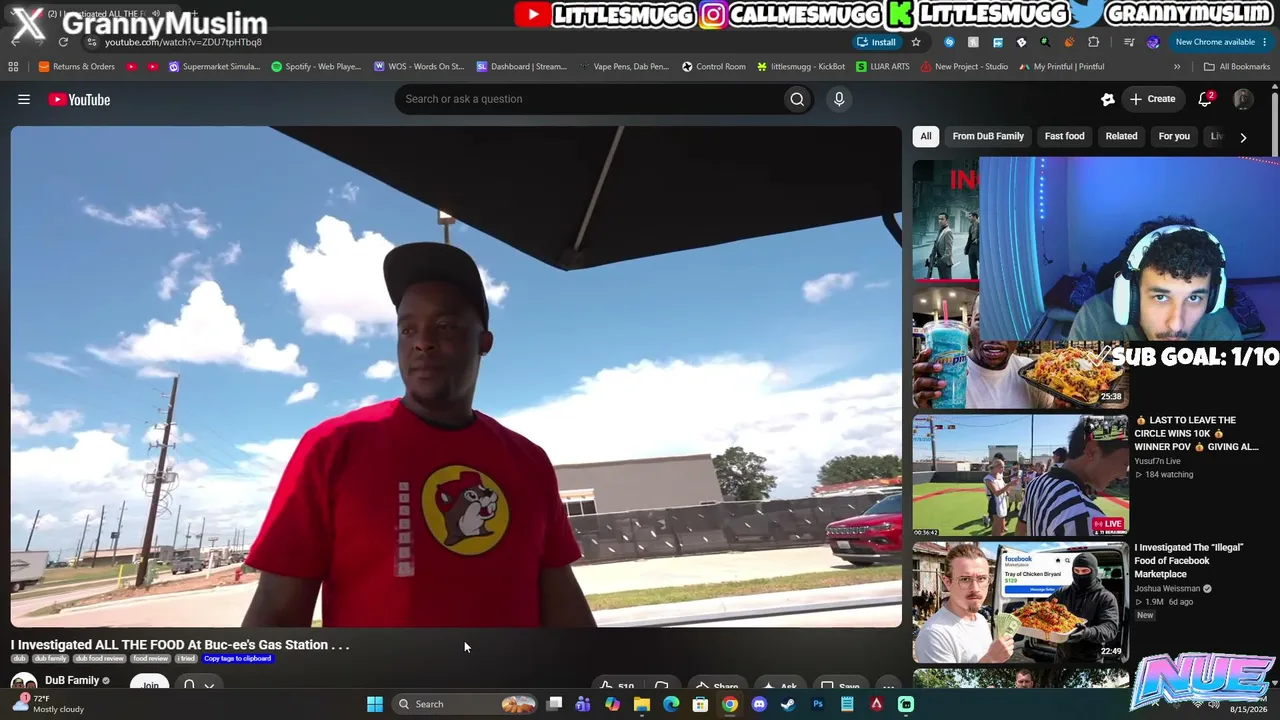The image size is (1280, 720).
Task: Open the Illegal Food of Facebook Marketplace title
Action: click(1188, 561)
